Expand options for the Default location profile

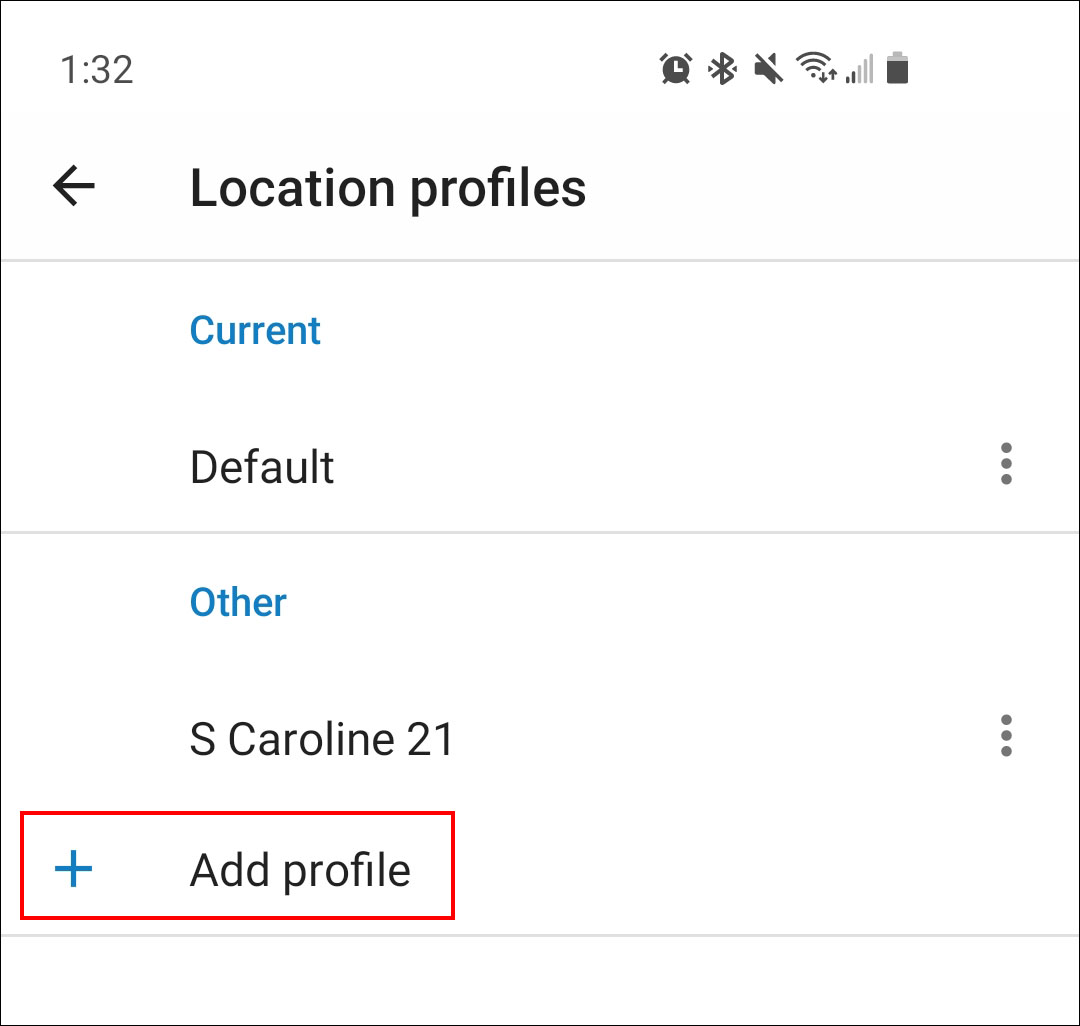[x=1005, y=463]
